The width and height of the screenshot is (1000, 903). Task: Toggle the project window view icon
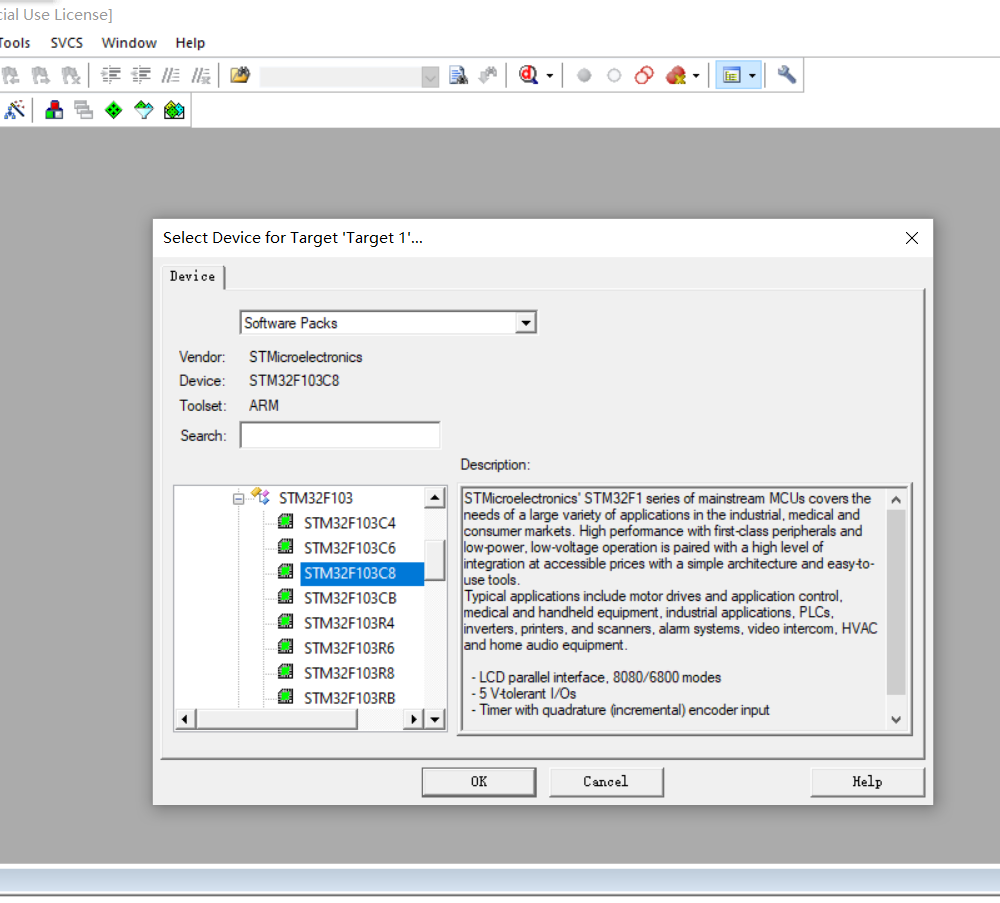pos(732,75)
